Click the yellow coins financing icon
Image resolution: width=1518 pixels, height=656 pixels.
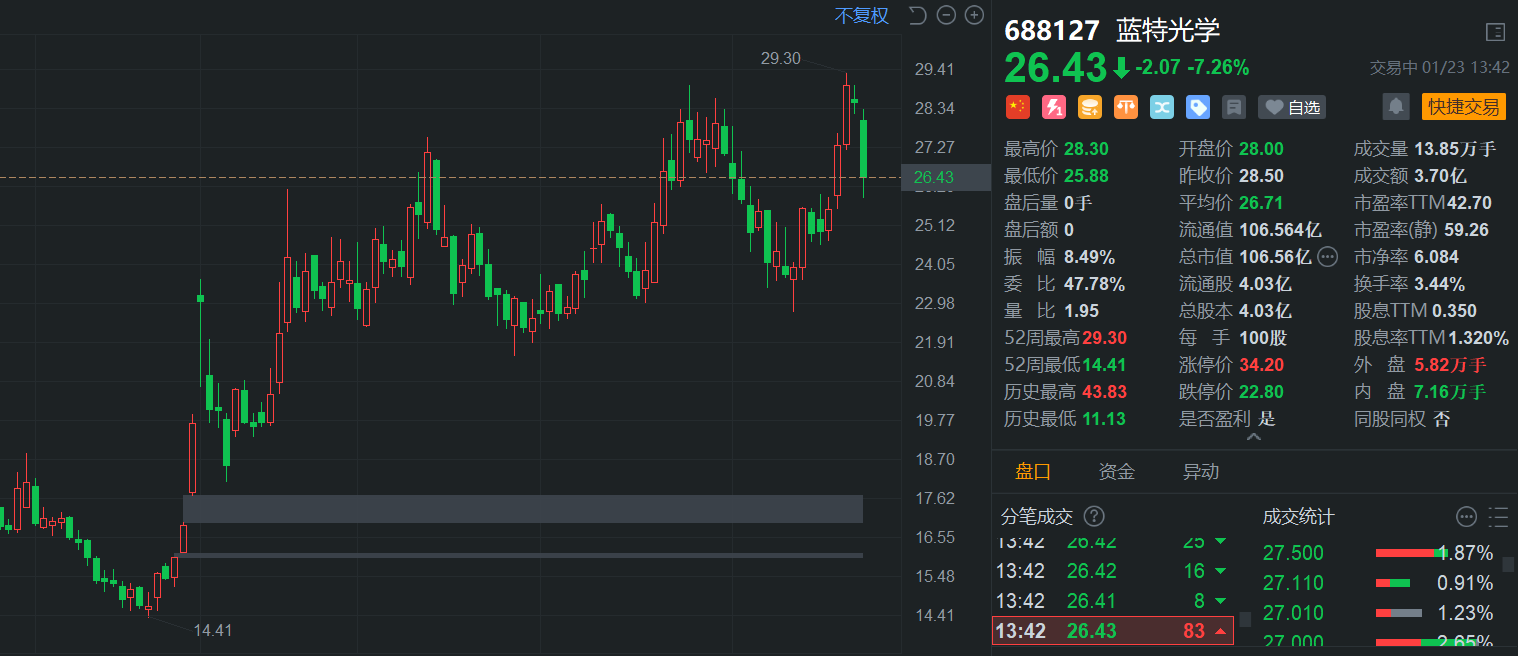pos(1089,107)
